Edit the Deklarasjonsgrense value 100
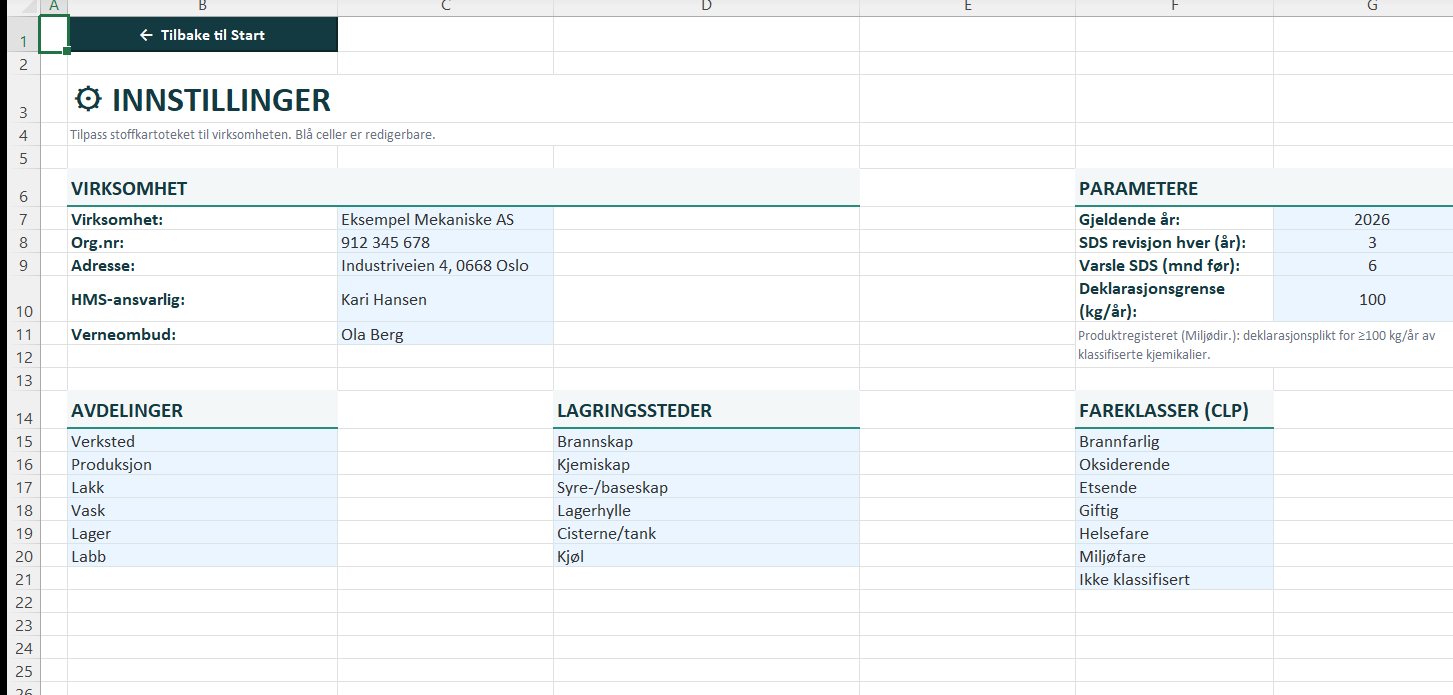 (x=1372, y=299)
